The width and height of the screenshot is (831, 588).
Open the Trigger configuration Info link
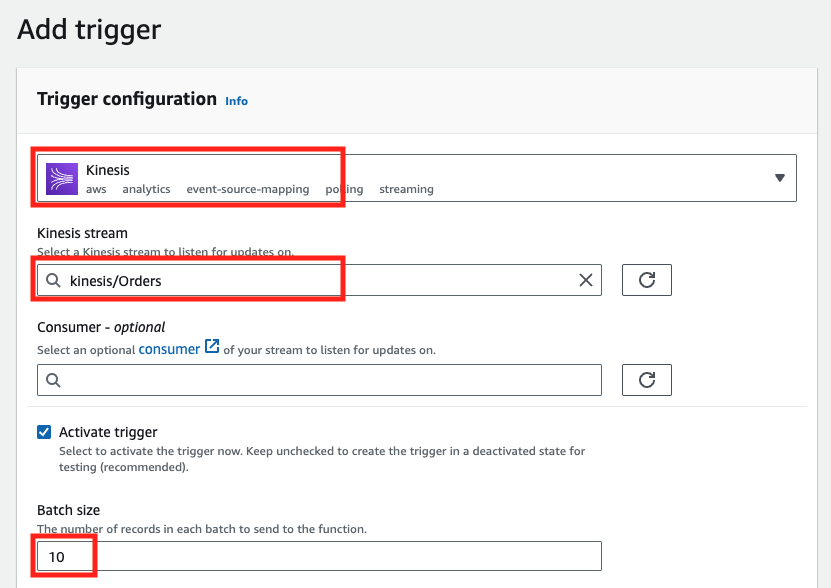point(236,101)
